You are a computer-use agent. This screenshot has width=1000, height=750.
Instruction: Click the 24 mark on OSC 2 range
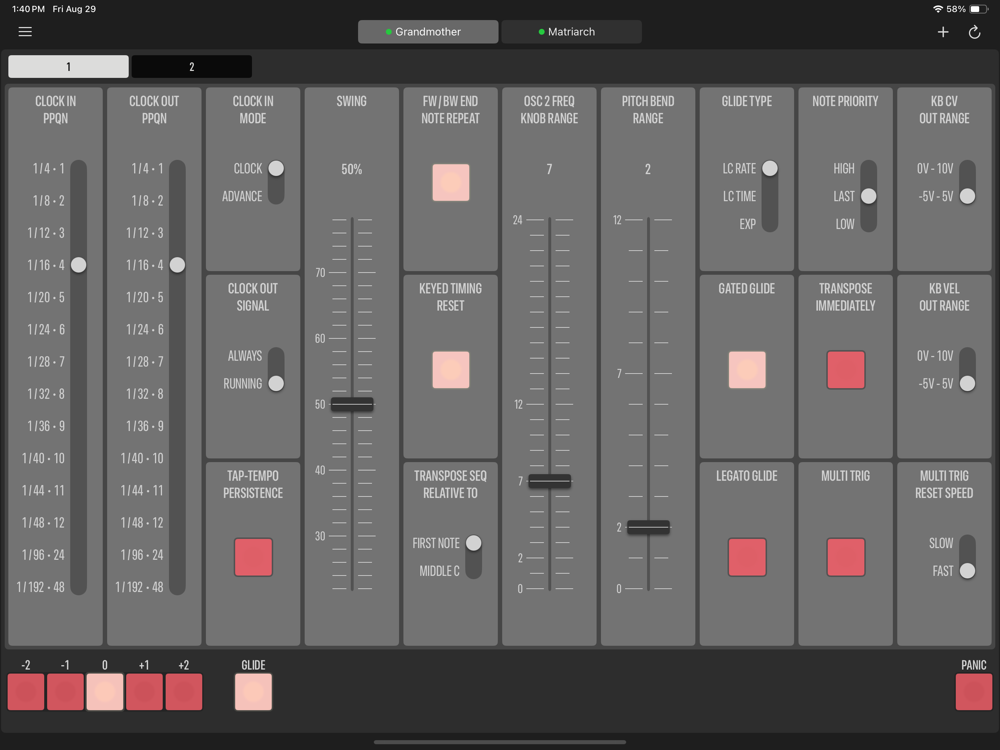pyautogui.click(x=517, y=220)
